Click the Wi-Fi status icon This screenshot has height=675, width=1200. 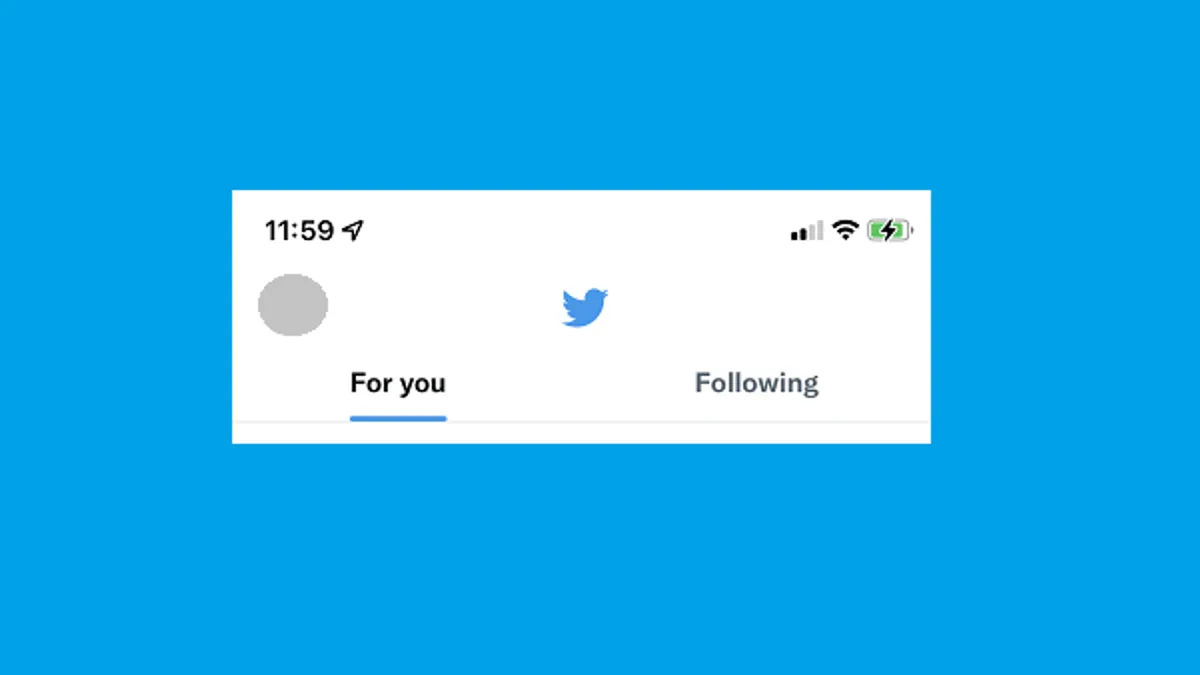click(846, 231)
